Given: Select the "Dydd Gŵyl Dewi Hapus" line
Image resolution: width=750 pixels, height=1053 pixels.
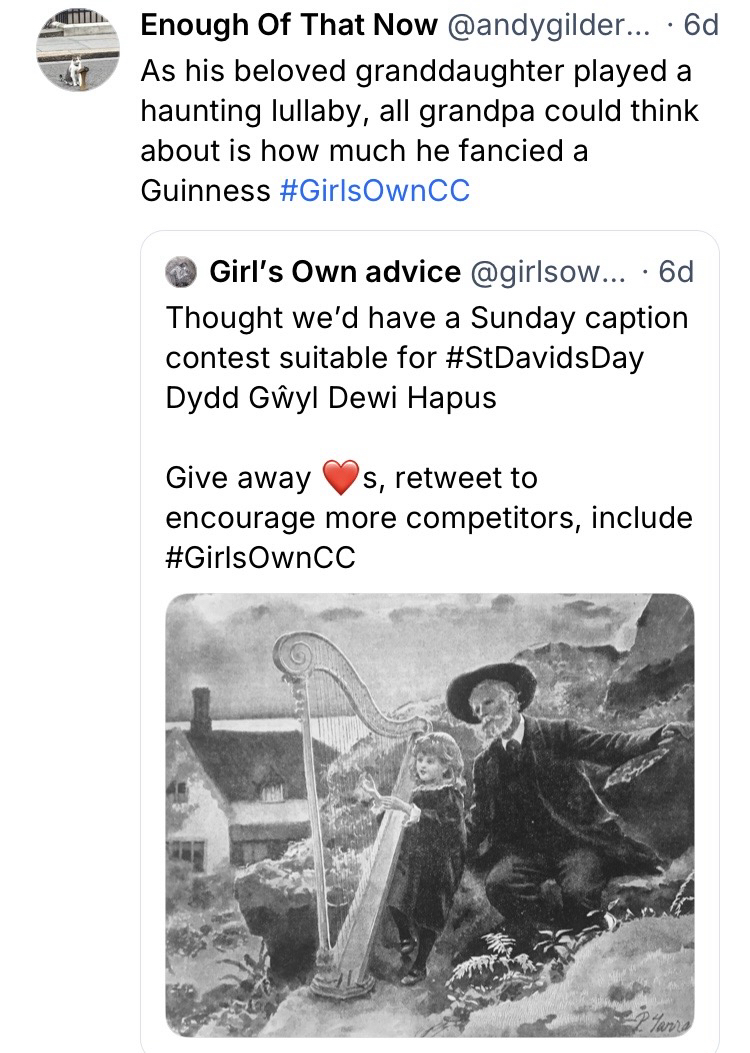Looking at the screenshot, I should [x=331, y=396].
